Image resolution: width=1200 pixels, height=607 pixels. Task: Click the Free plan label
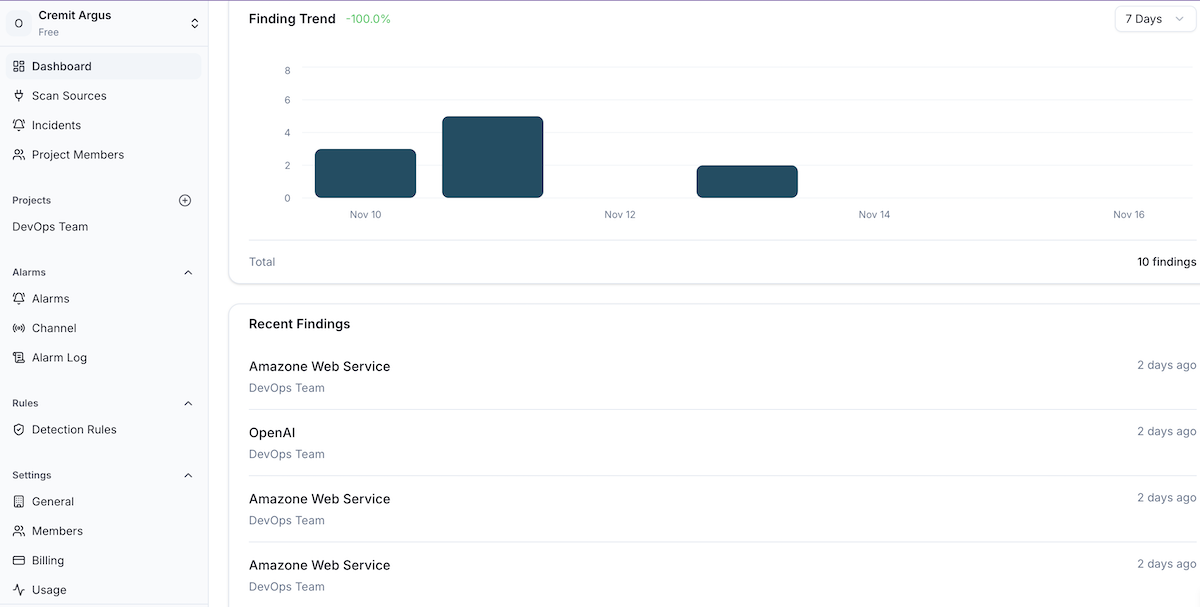point(48,32)
